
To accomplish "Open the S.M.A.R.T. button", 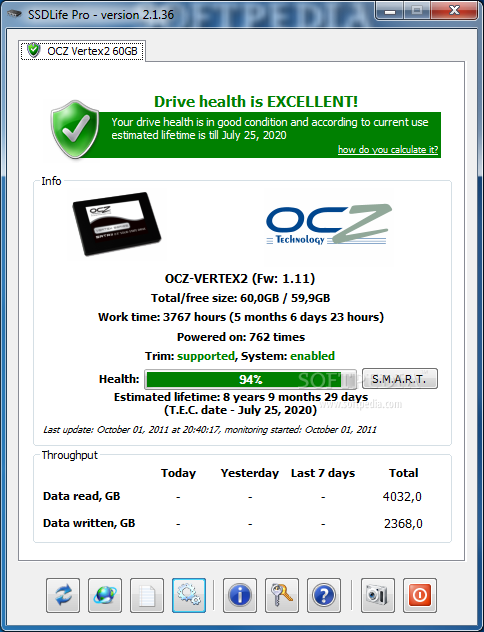I will click(399, 378).
